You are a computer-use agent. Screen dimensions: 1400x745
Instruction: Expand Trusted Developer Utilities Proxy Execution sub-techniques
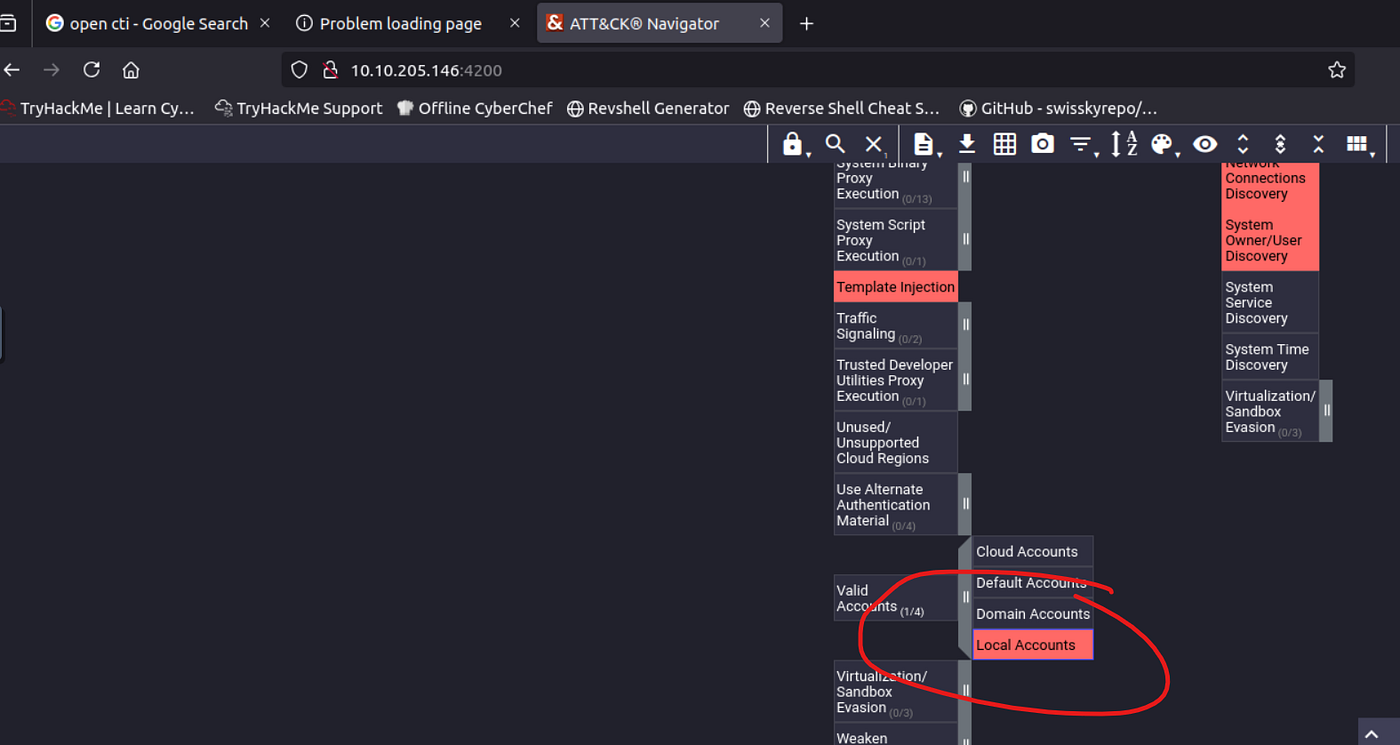pos(965,380)
